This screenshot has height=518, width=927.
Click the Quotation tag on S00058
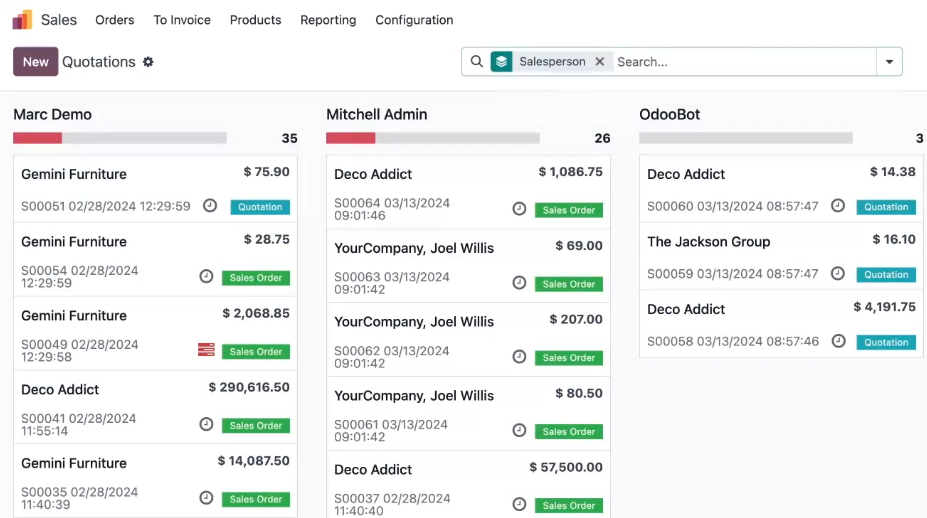click(x=886, y=342)
